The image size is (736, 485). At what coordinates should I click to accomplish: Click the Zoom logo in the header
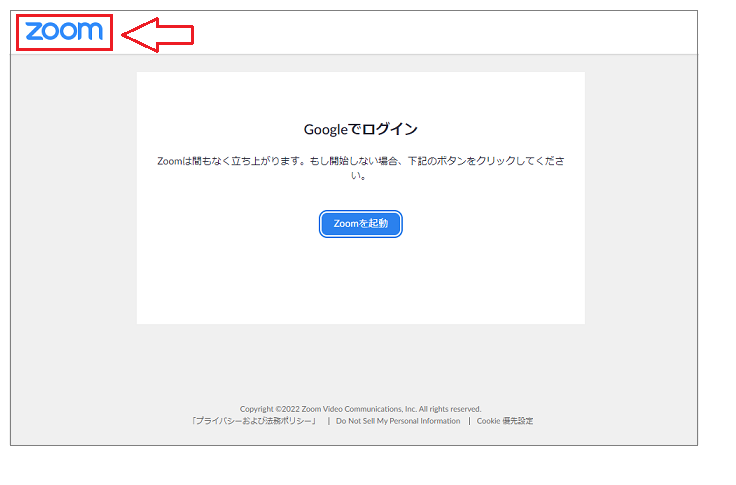tap(64, 31)
